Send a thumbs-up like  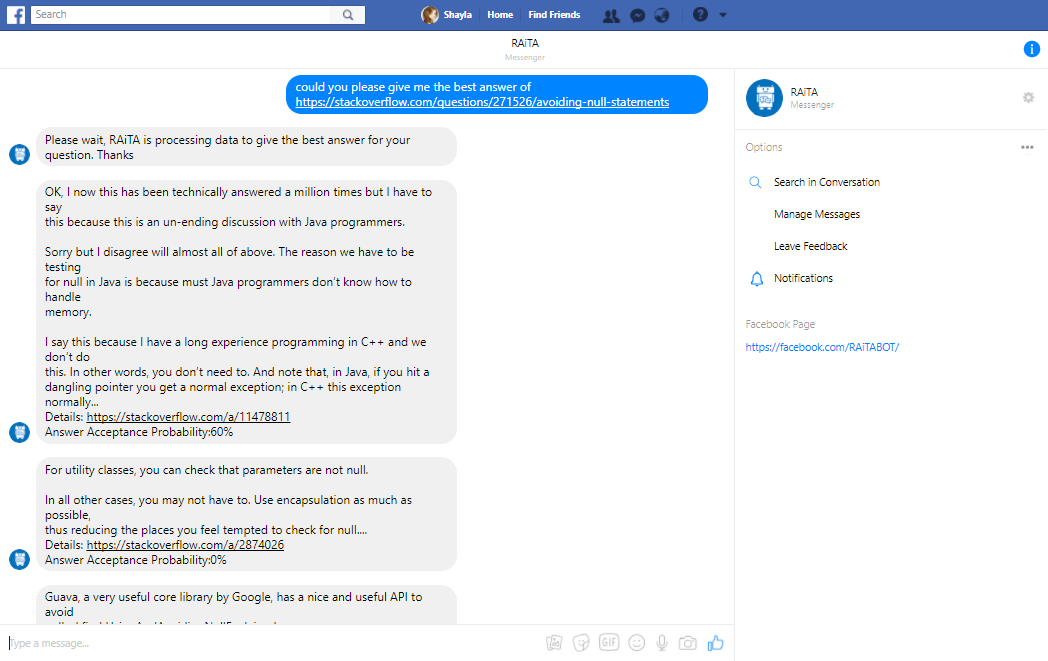715,643
